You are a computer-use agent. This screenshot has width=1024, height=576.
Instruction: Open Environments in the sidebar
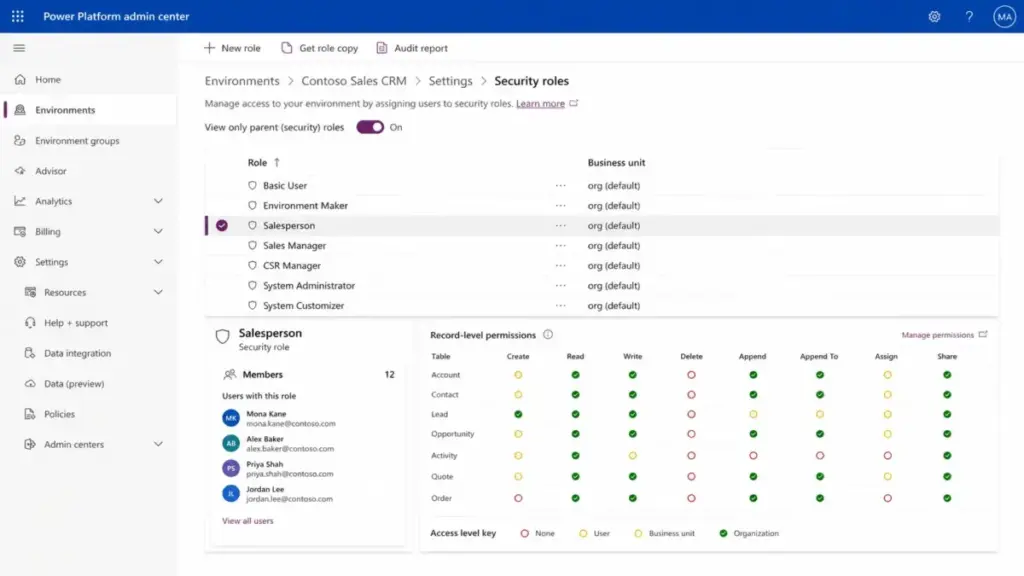coord(89,110)
